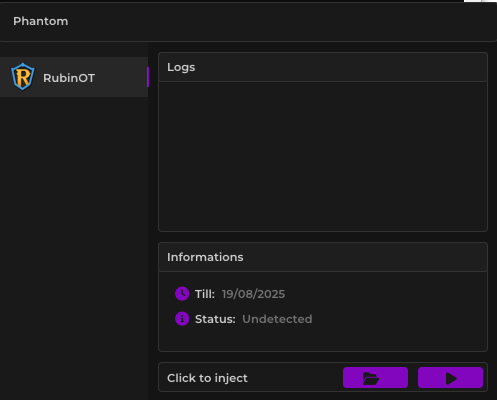497x400 pixels.
Task: Click the purple clock icon beside Till
Action: (182, 294)
